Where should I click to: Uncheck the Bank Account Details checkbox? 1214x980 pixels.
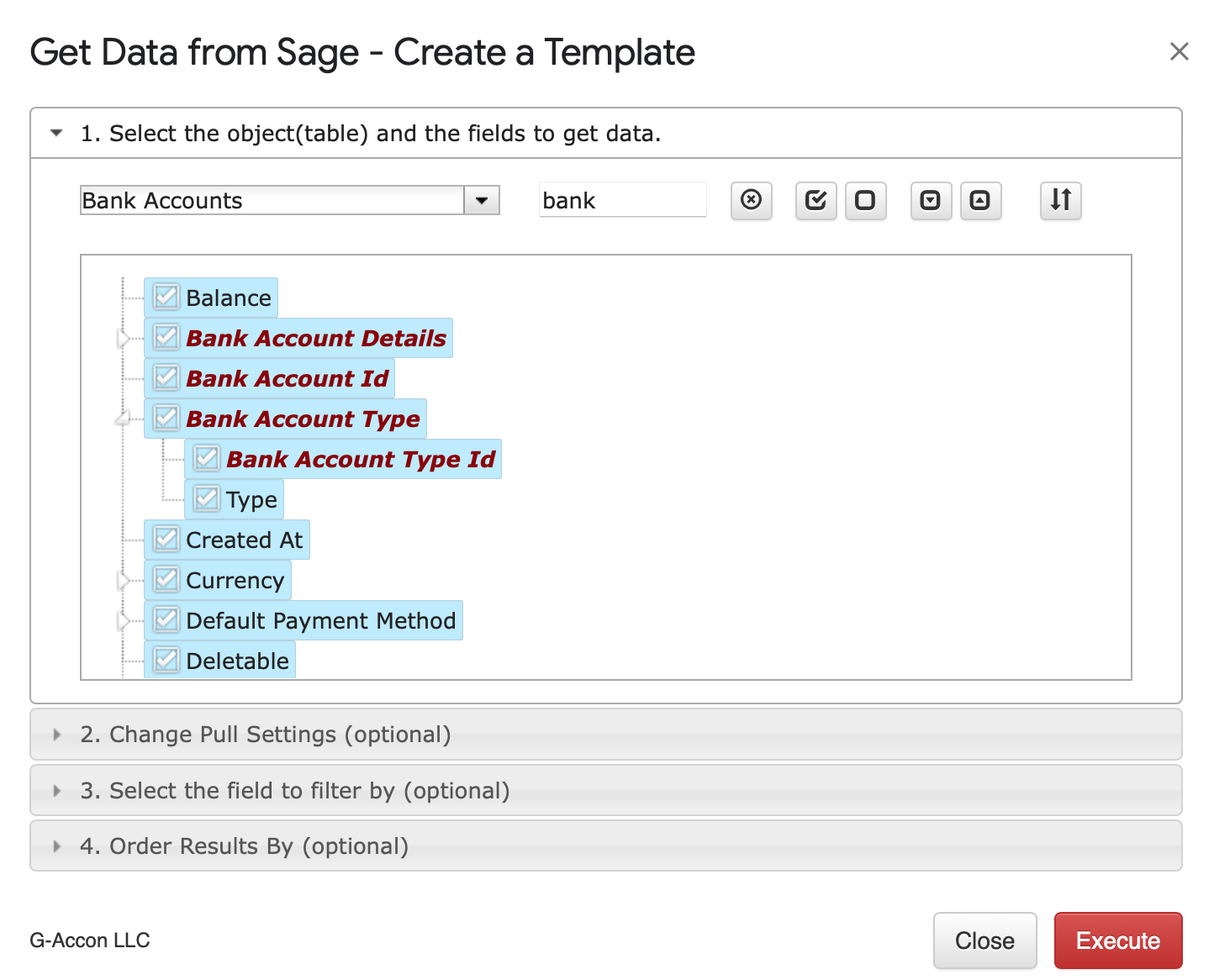[x=166, y=337]
